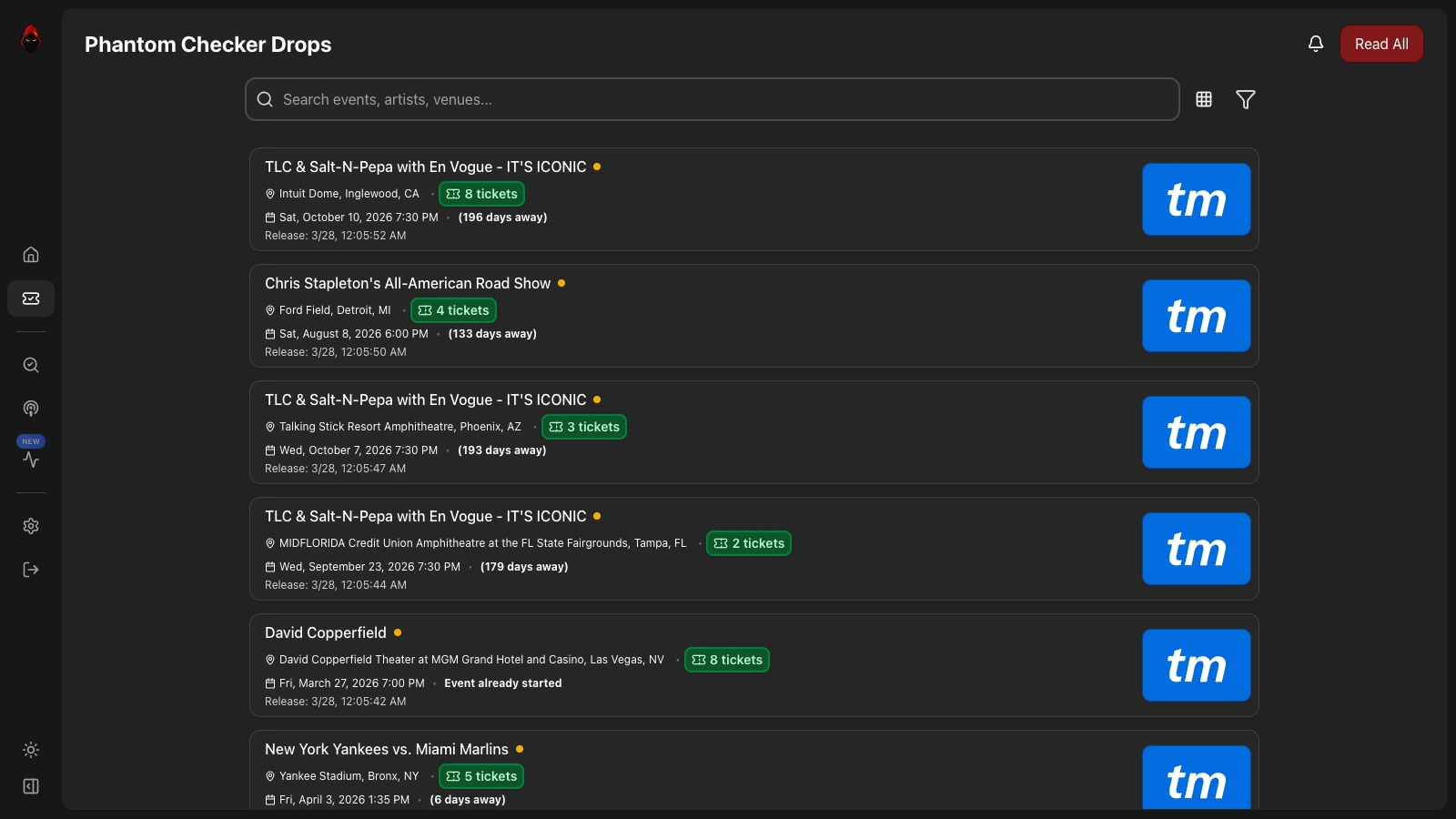Open Chris Stapleton's All-American Road Show title

point(408,284)
